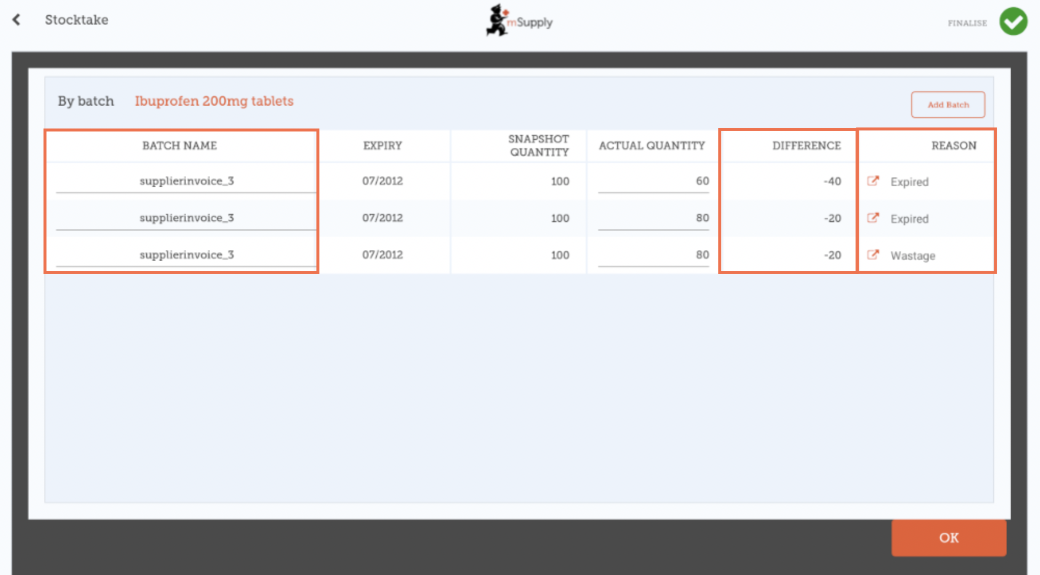This screenshot has height=575, width=1040.
Task: Click the second row's actual quantity of 80
Action: click(x=654, y=218)
